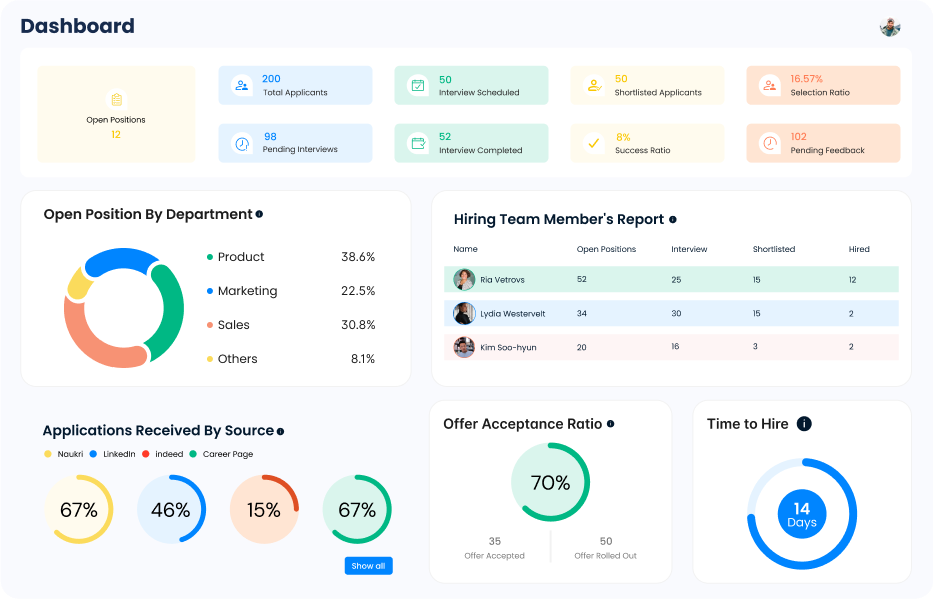Click Ria Vetrovs' avatar photo
Image resolution: width=934 pixels, height=599 pixels.
point(464,279)
